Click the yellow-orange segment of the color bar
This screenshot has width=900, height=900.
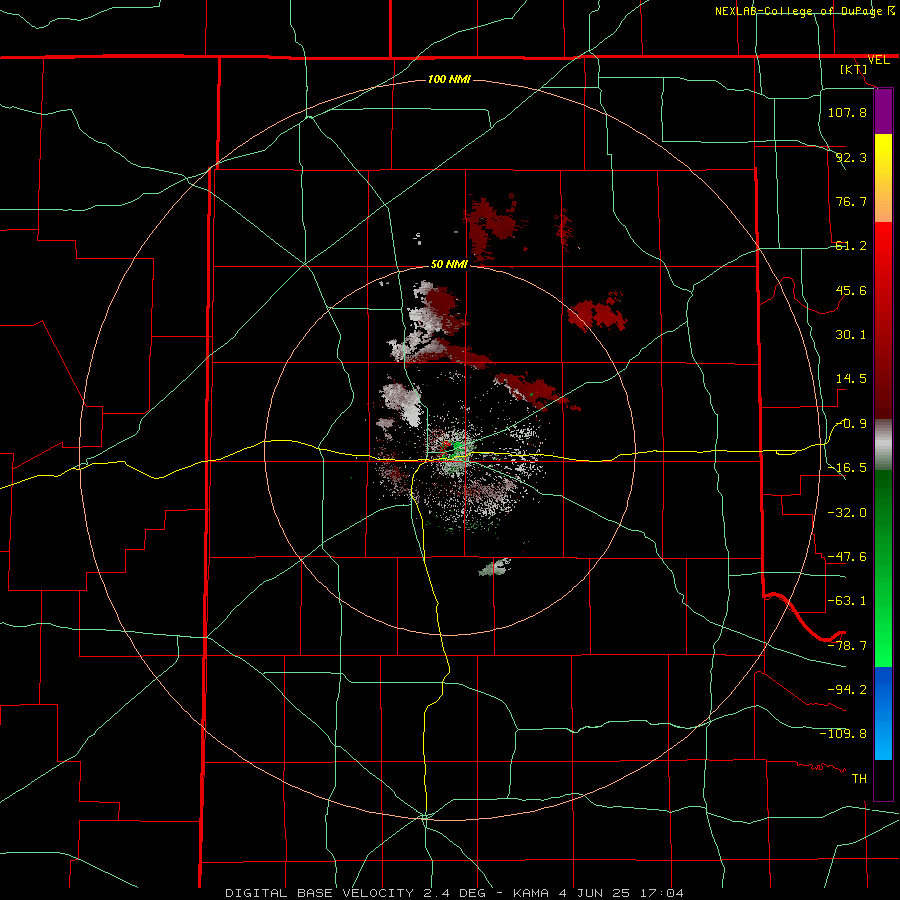click(x=883, y=178)
